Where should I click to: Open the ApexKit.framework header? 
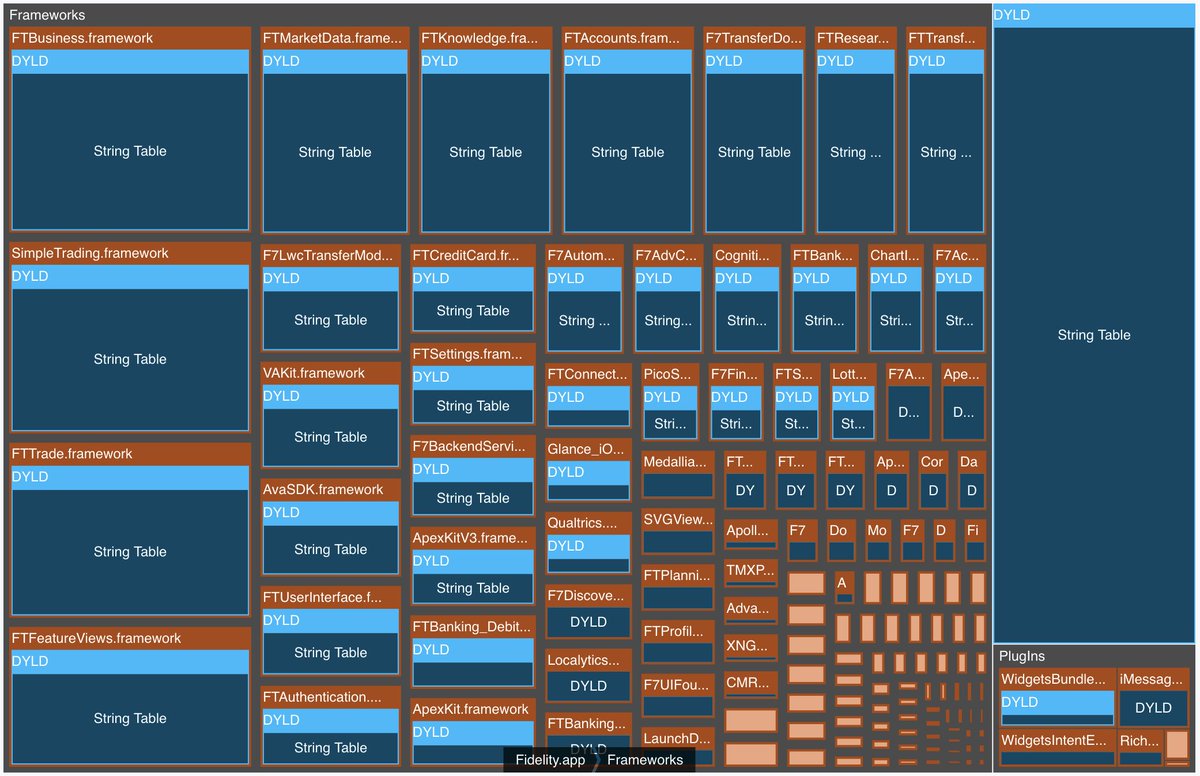pyautogui.click(x=473, y=709)
